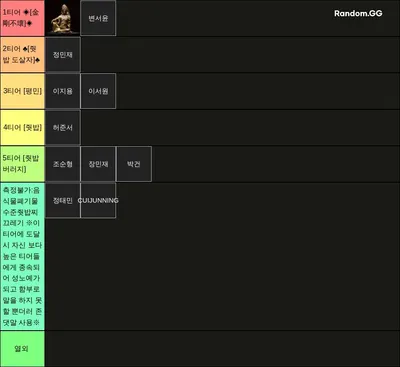Pick the 이지용 card in 3티어
The height and width of the screenshot is (367, 400).
(63, 91)
